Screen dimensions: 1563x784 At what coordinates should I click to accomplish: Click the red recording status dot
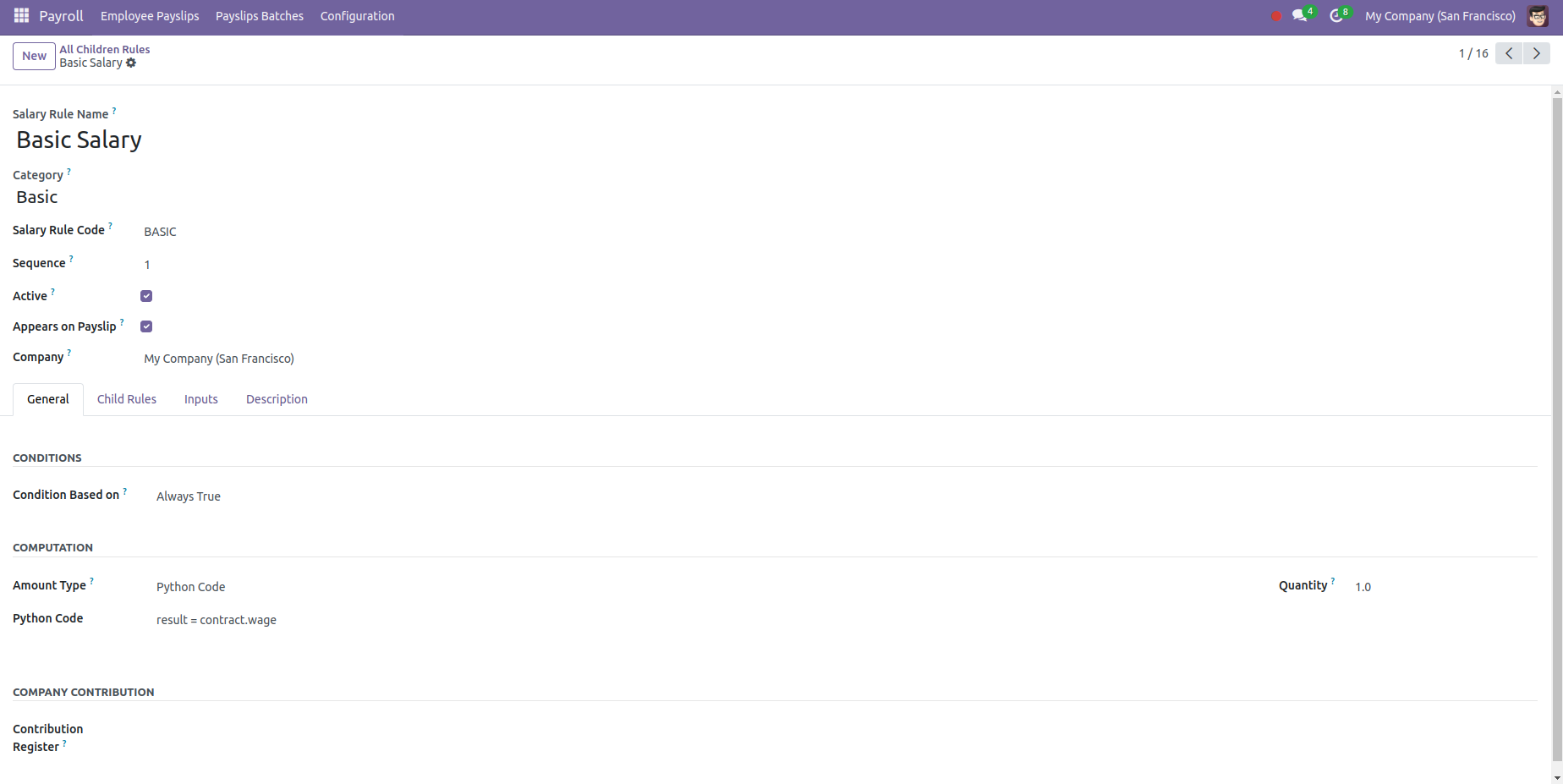pyautogui.click(x=1276, y=16)
